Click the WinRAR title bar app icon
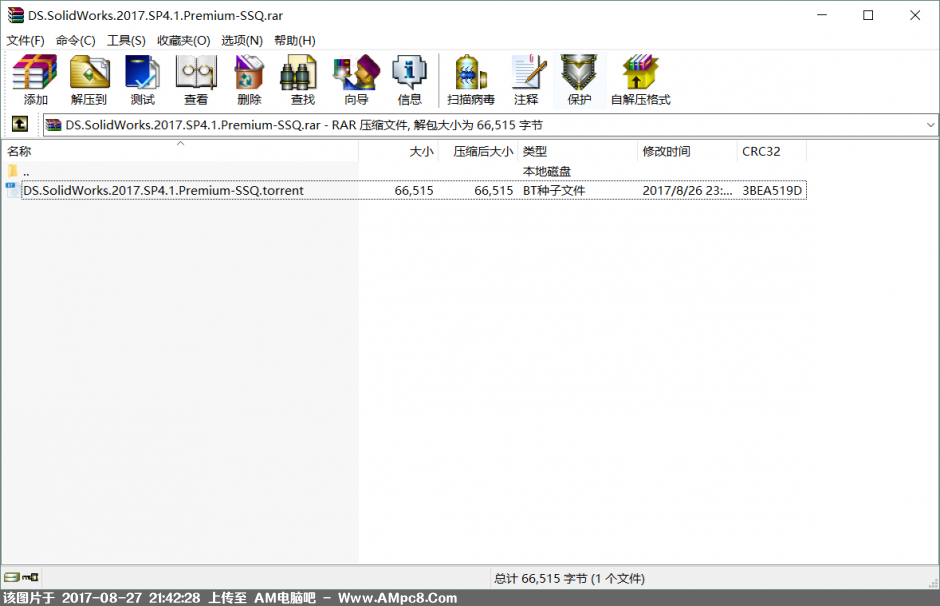This screenshot has width=940, height=606. tap(16, 15)
